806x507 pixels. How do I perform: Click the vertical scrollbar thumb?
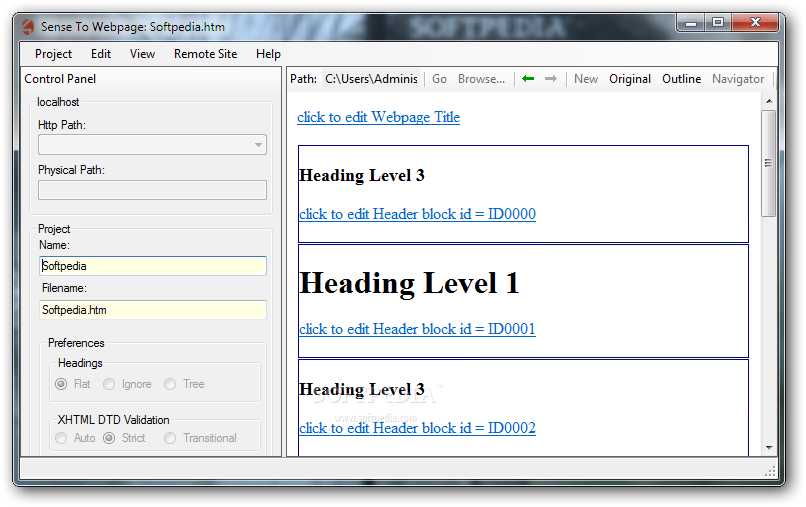(768, 164)
